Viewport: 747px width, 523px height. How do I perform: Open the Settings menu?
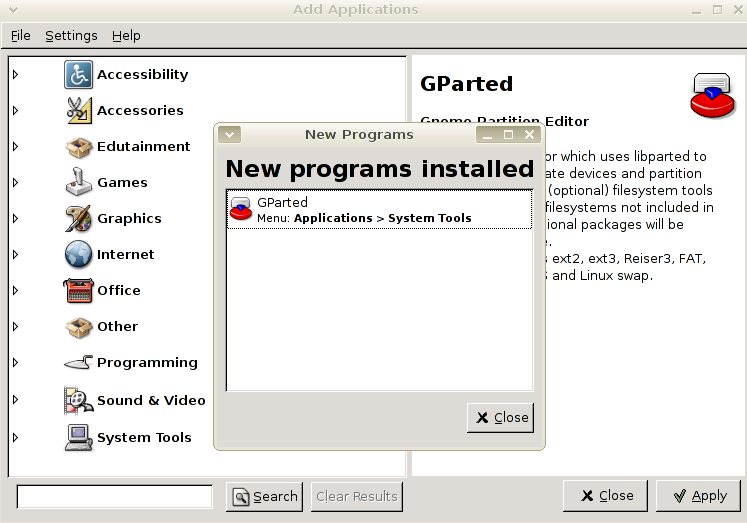[x=71, y=36]
